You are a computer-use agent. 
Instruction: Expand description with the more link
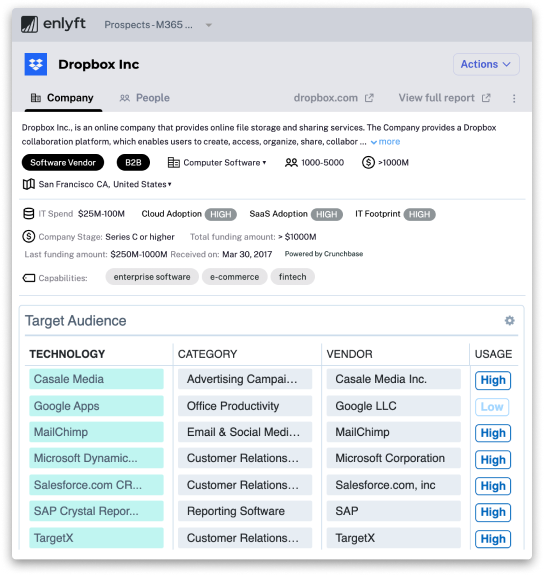[x=386, y=142]
